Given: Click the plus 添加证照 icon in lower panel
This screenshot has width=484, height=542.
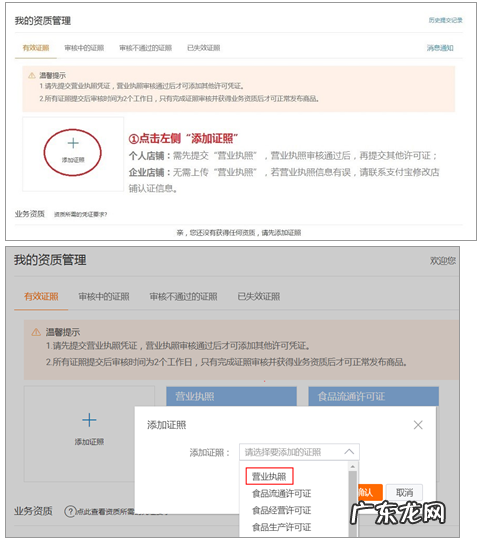Looking at the screenshot, I should tap(89, 420).
